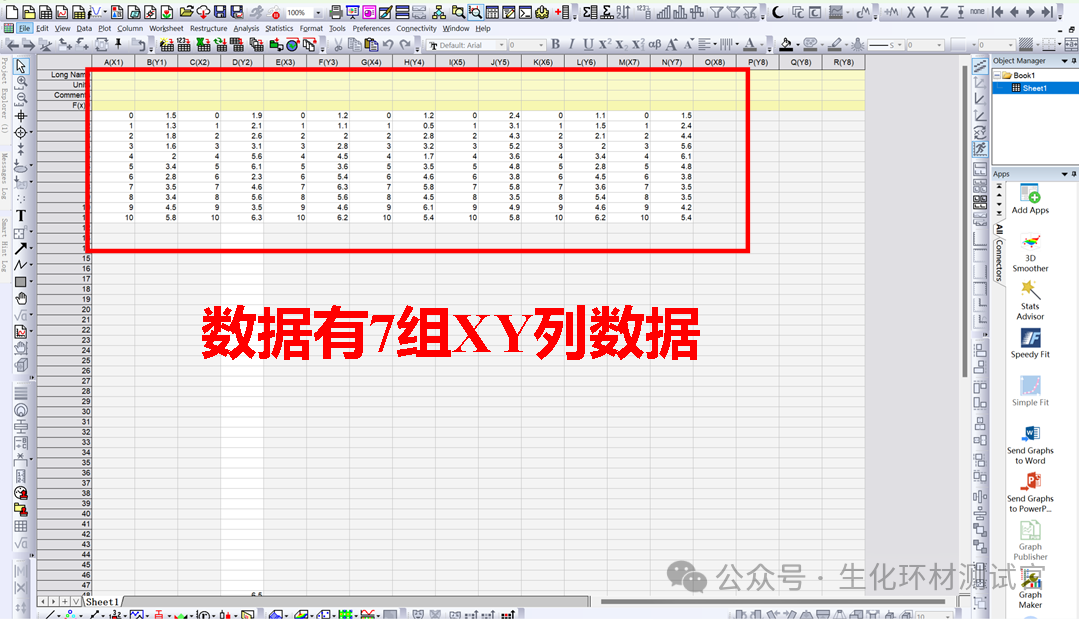This screenshot has width=1080, height=620.
Task: Click the vertical scrollbar of the worksheet
Action: click(966, 220)
